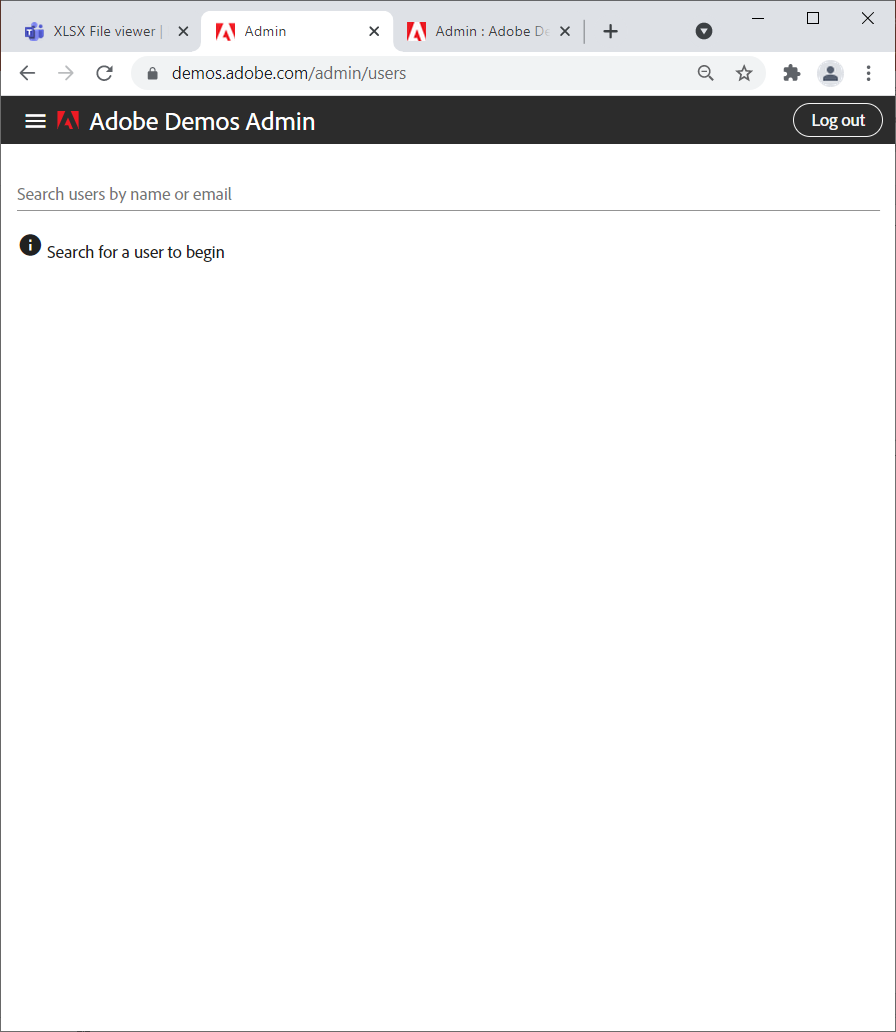Open the Chrome profile avatar
The width and height of the screenshot is (896, 1032).
[x=830, y=73]
